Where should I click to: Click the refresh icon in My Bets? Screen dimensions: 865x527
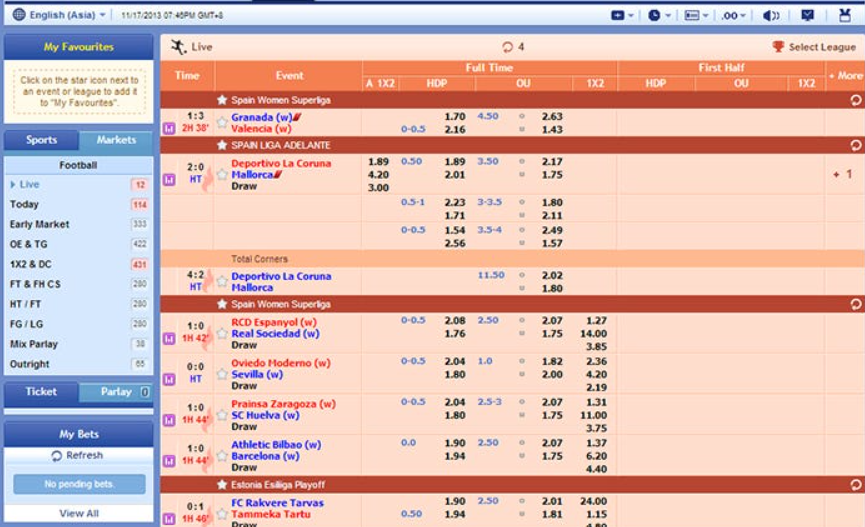point(56,456)
